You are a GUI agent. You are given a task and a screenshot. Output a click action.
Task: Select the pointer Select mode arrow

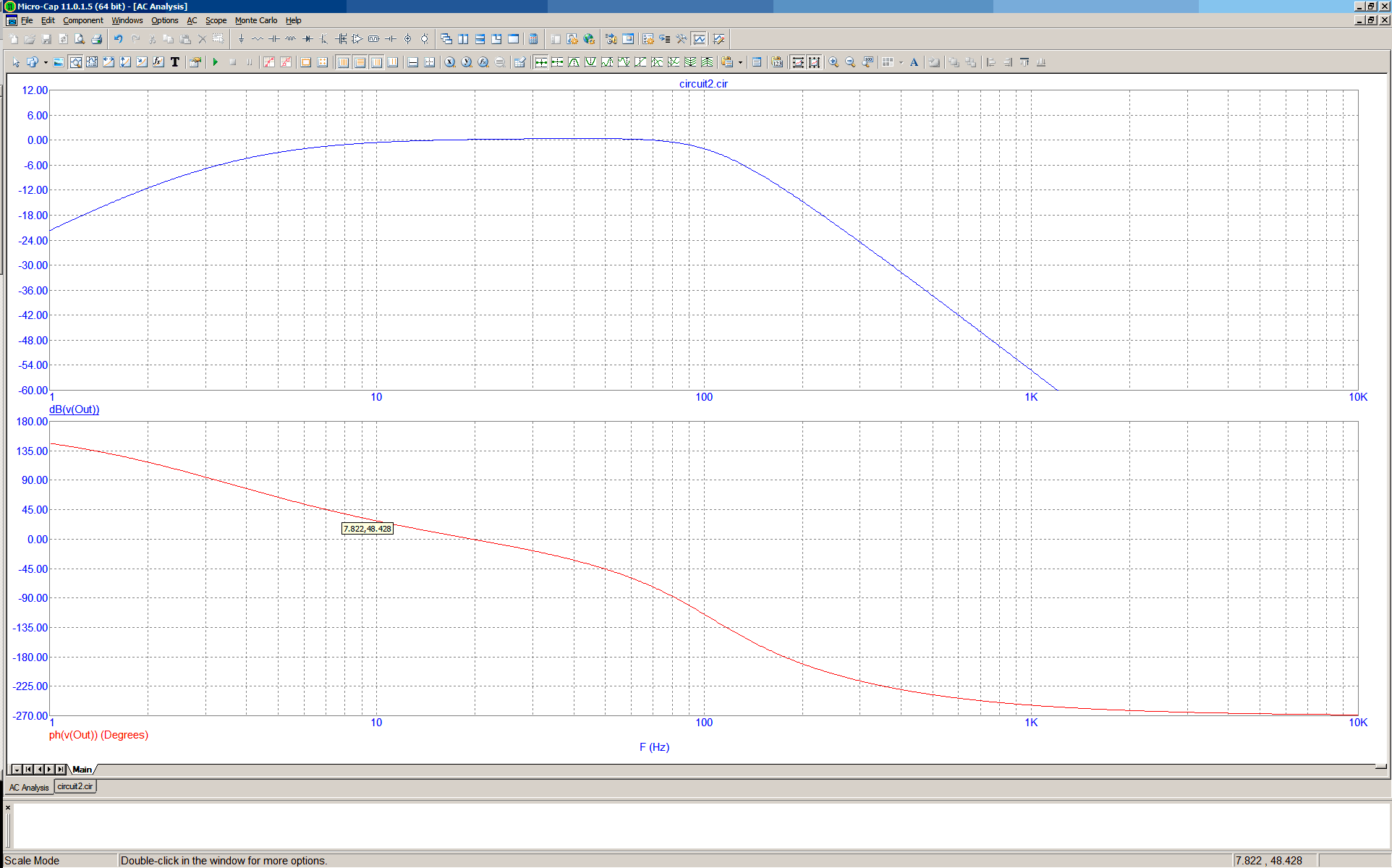16,62
